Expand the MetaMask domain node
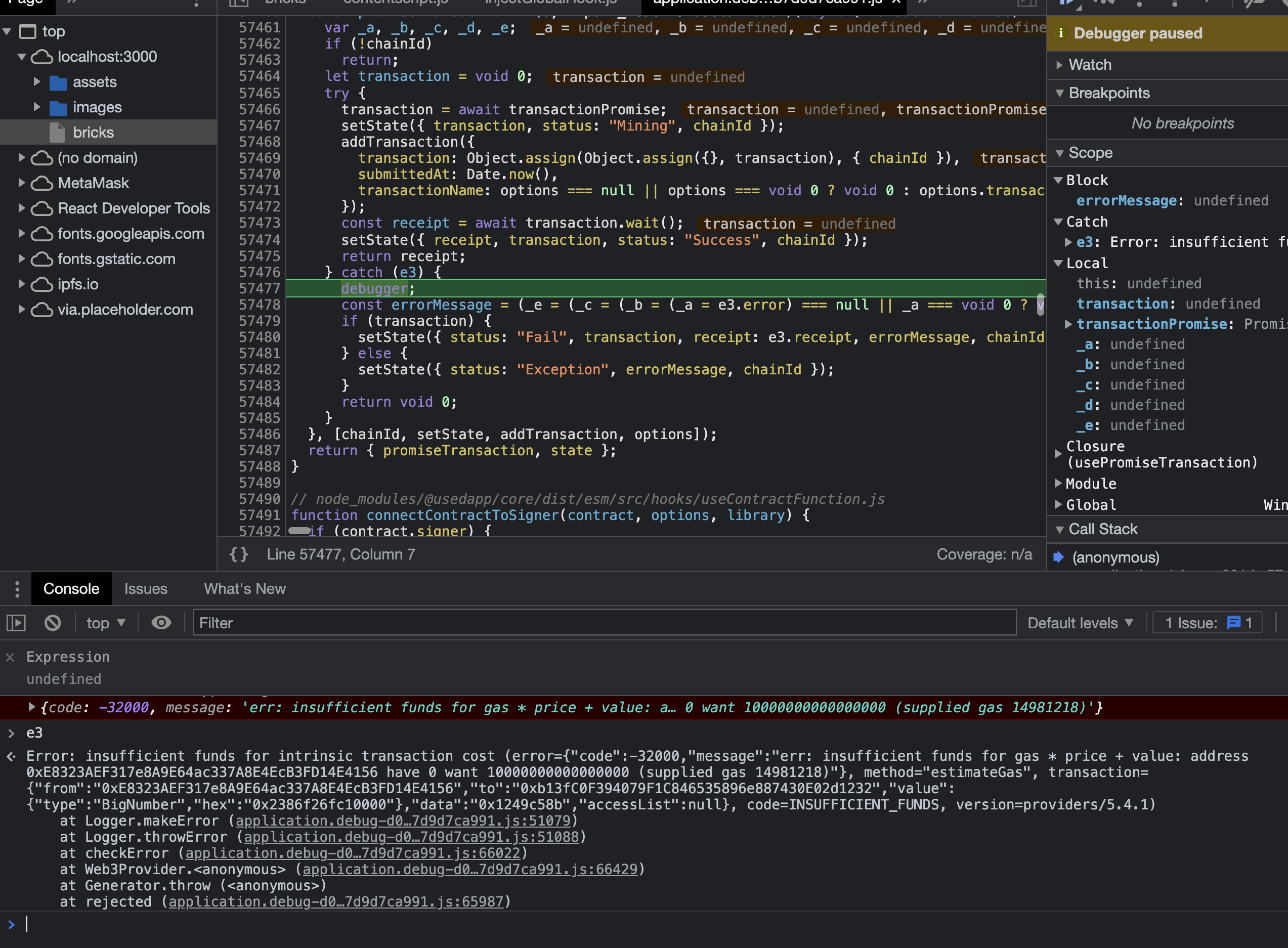The height and width of the screenshot is (948, 1288). pyautogui.click(x=22, y=183)
